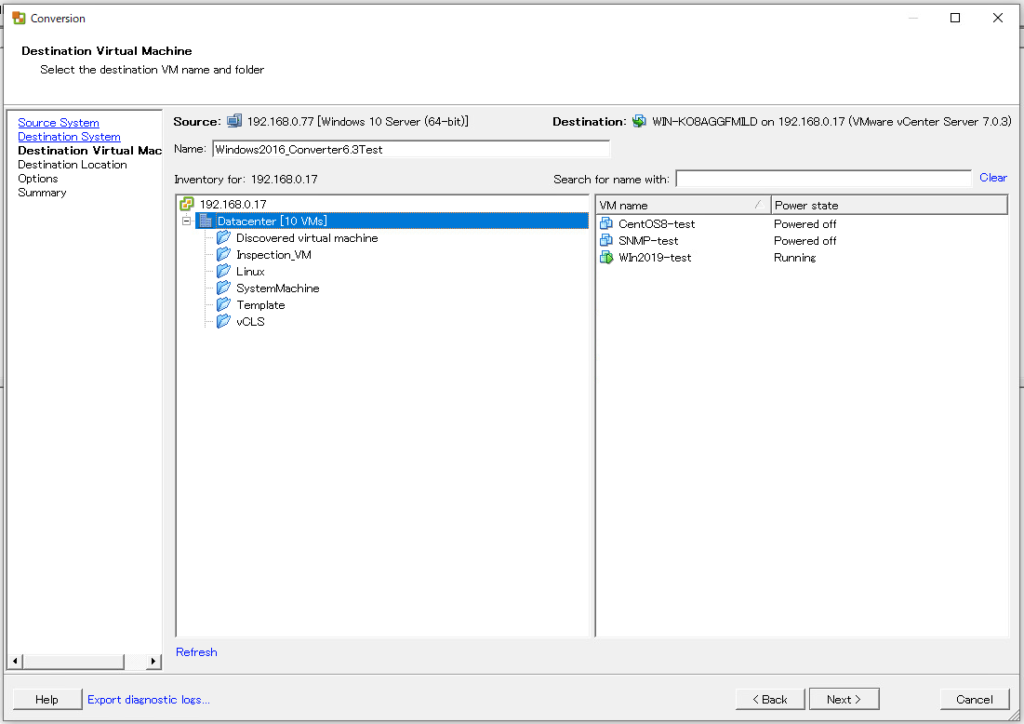Click the Inspection_VM folder icon

pos(223,254)
